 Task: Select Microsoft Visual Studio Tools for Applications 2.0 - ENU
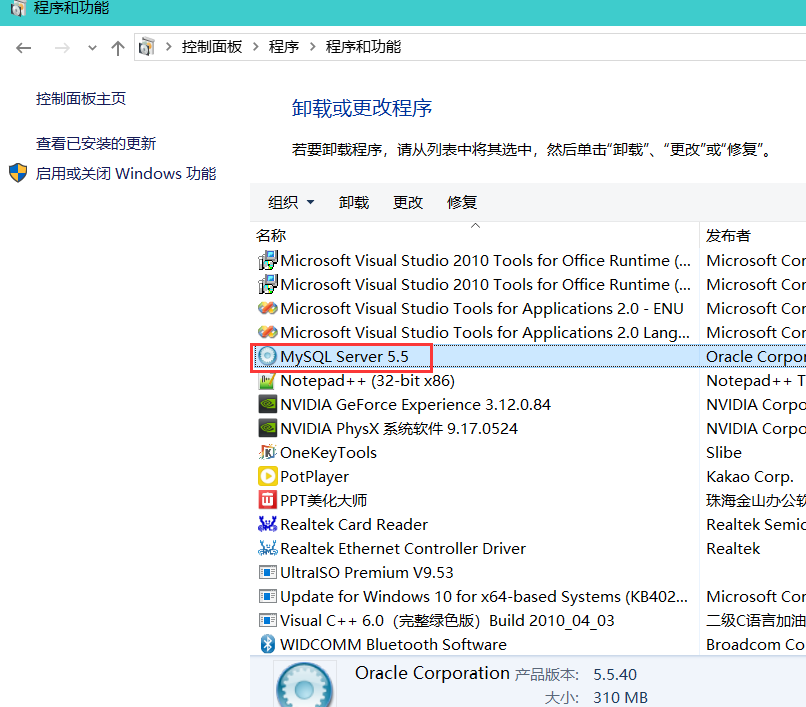coord(482,308)
